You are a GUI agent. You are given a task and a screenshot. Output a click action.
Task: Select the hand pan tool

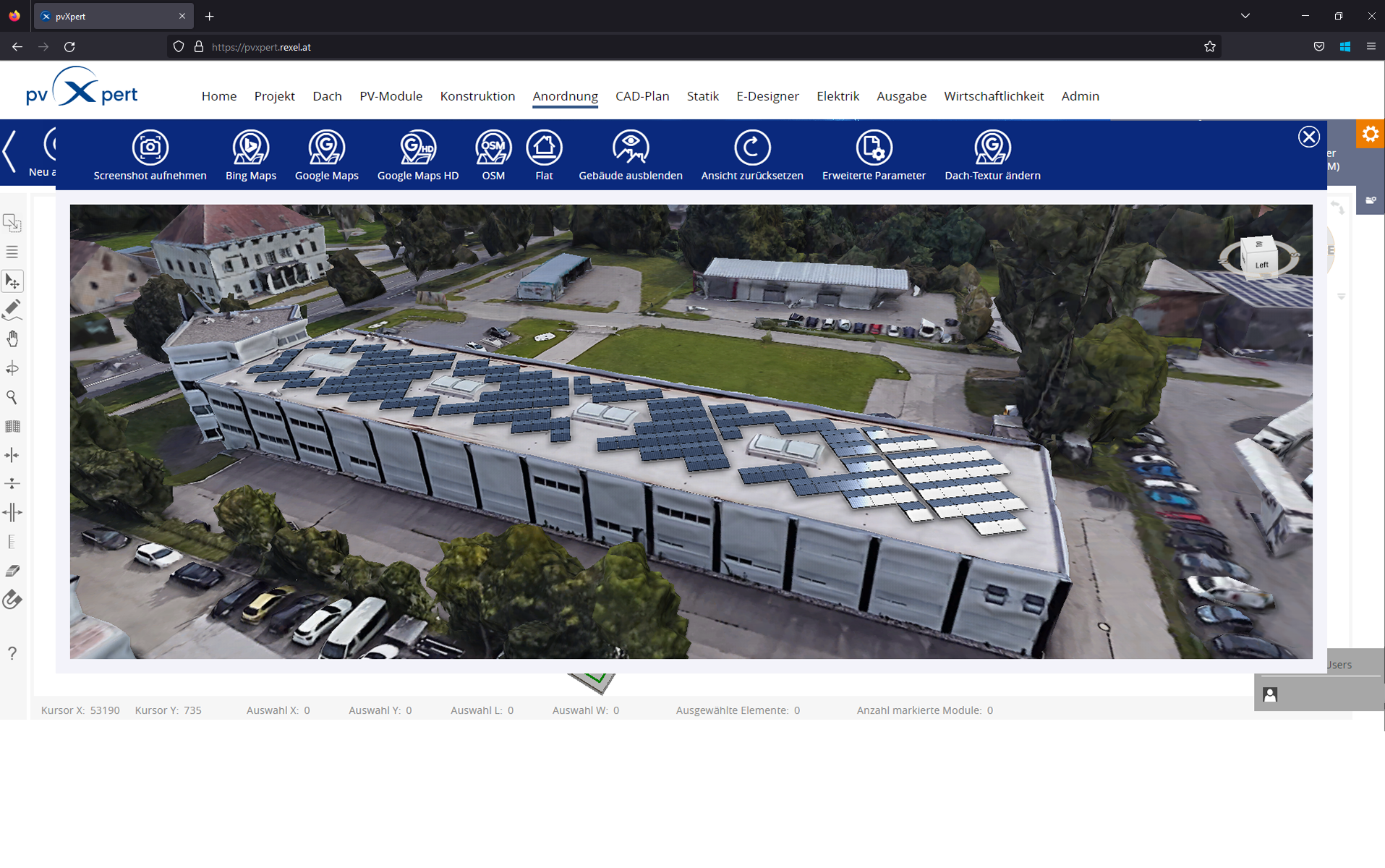click(x=12, y=339)
